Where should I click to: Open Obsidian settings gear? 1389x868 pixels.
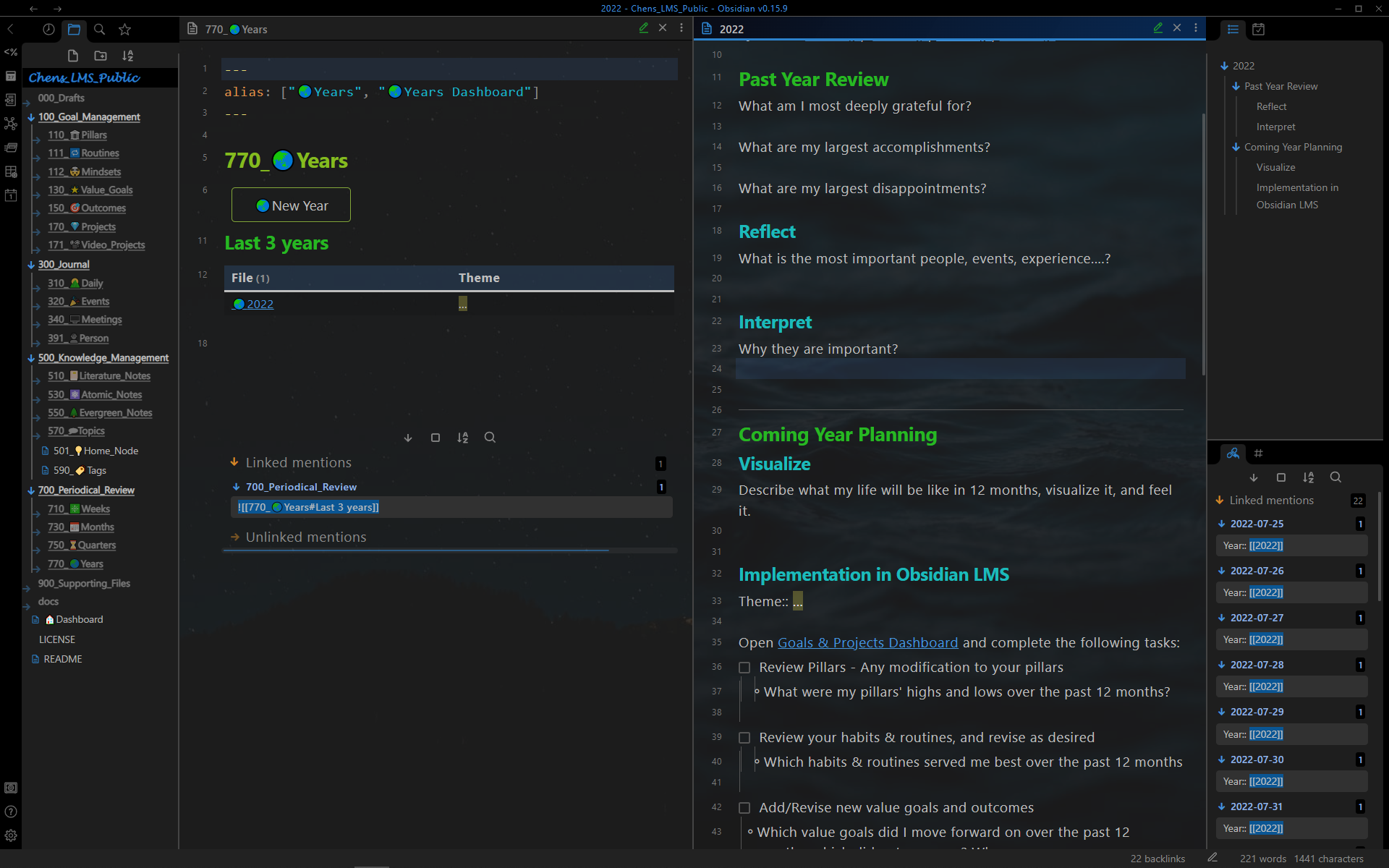pyautogui.click(x=11, y=835)
